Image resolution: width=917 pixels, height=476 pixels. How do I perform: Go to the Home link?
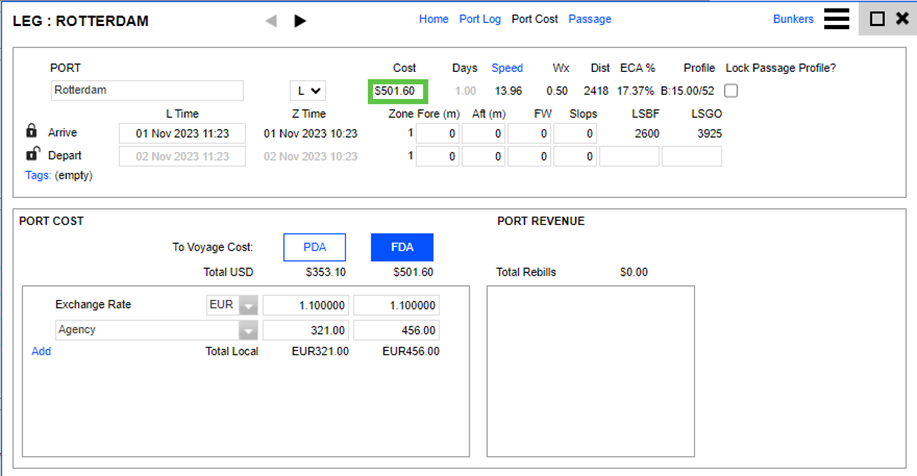click(x=433, y=19)
